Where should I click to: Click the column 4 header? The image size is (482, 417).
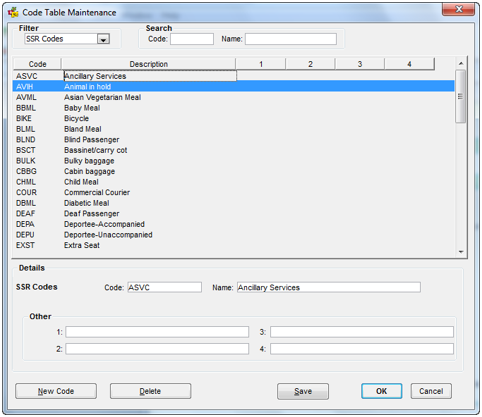(x=409, y=64)
